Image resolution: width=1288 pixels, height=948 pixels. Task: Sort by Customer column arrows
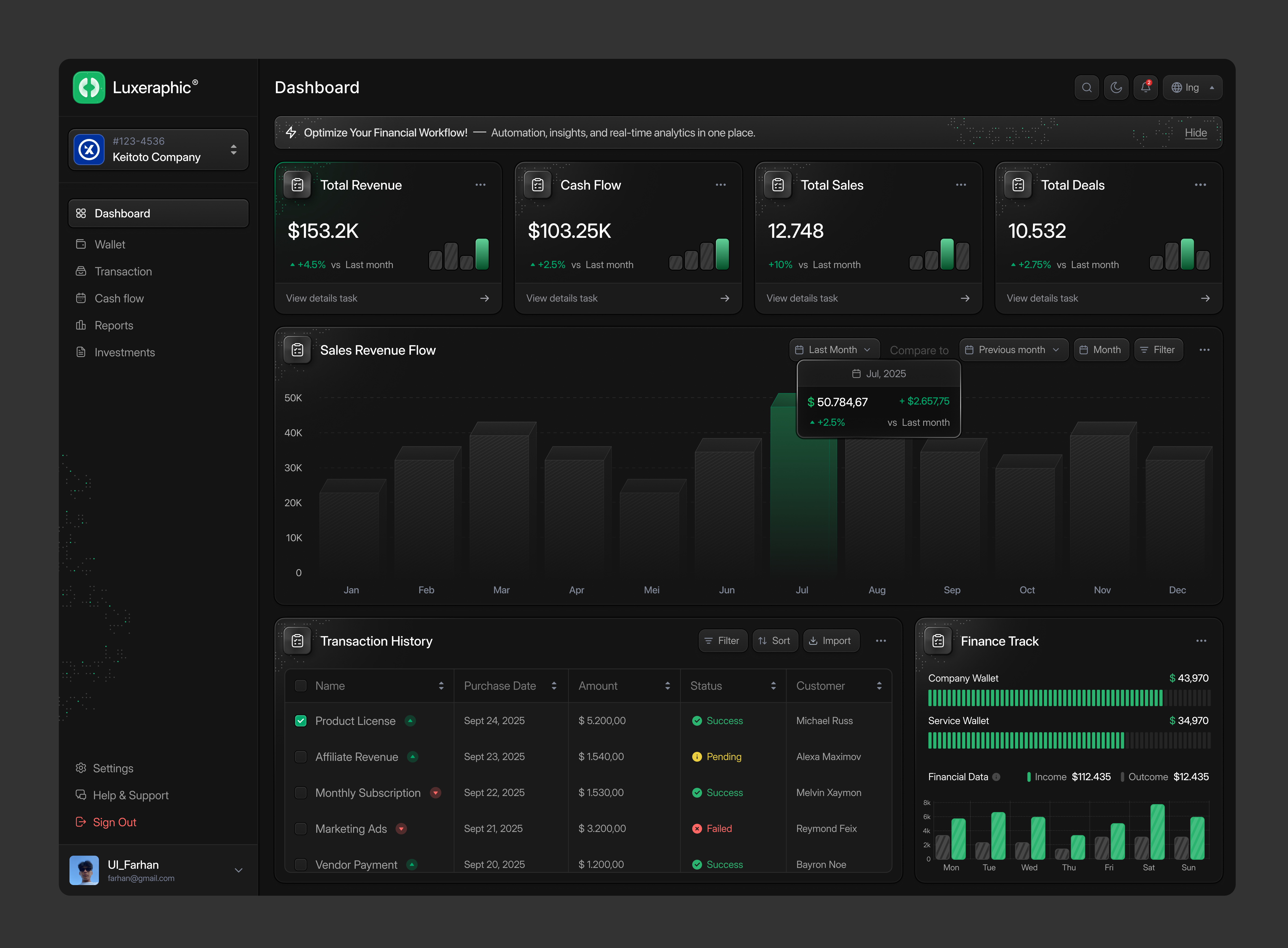click(879, 686)
